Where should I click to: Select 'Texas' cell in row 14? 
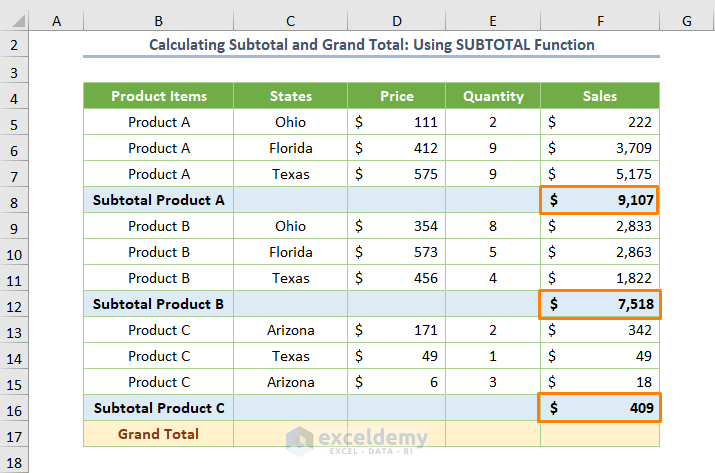[290, 356]
